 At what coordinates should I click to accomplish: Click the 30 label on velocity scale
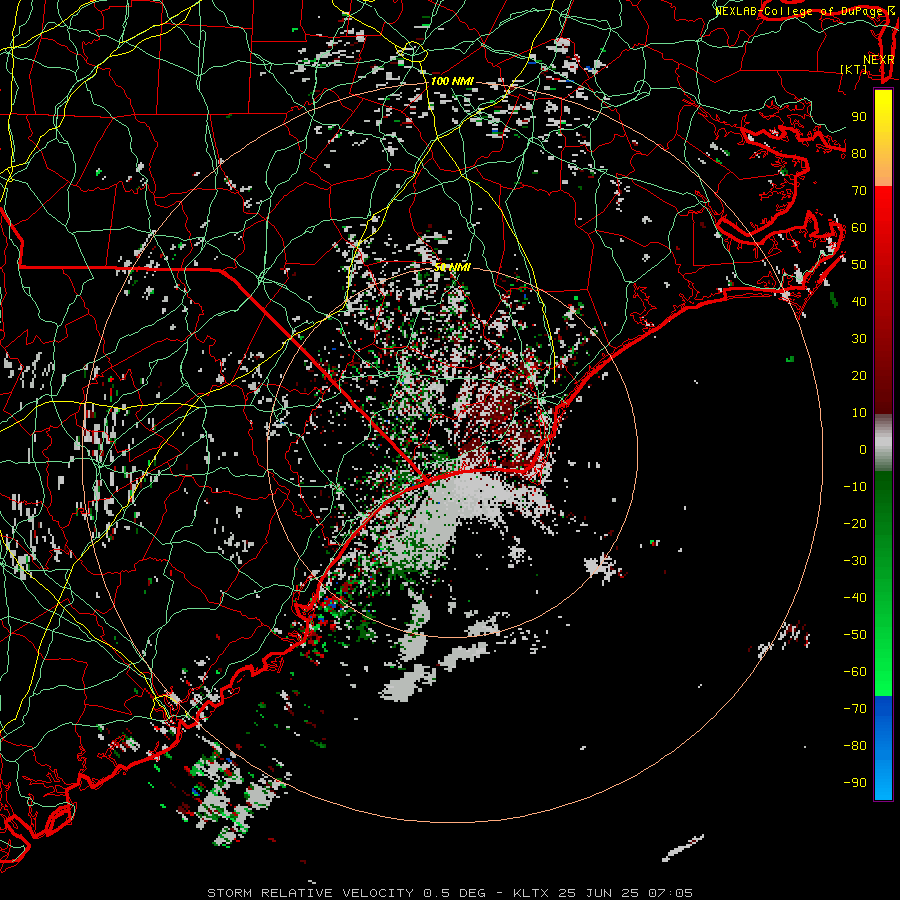click(859, 339)
